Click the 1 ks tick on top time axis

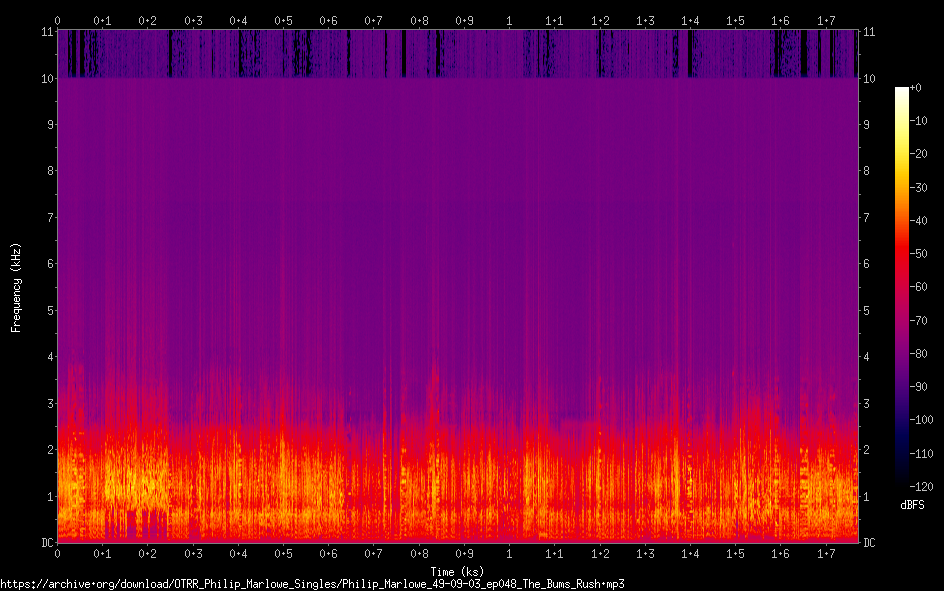pos(510,20)
